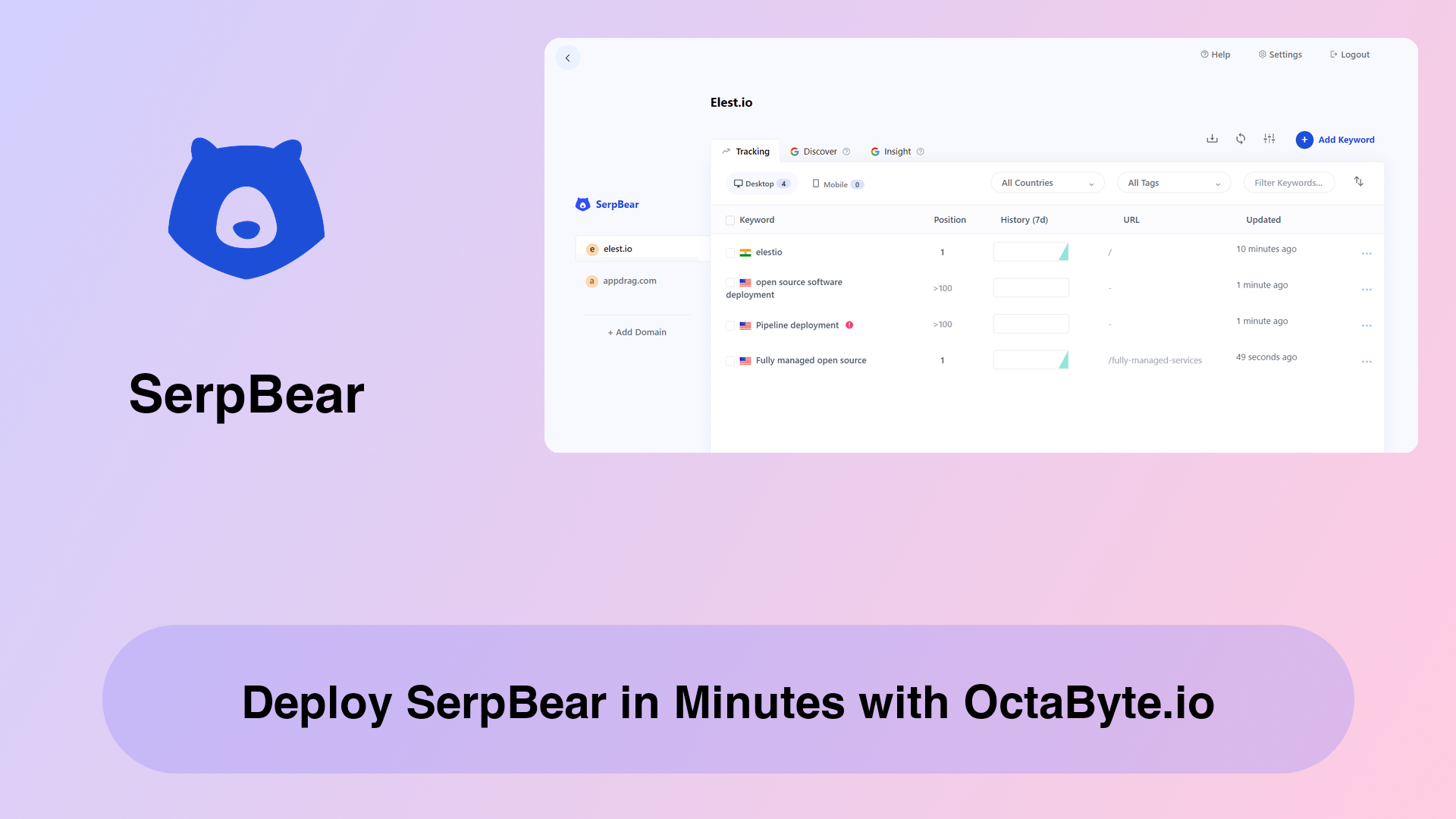Click the Add Keyword button
The height and width of the screenshot is (819, 1456).
1335,139
